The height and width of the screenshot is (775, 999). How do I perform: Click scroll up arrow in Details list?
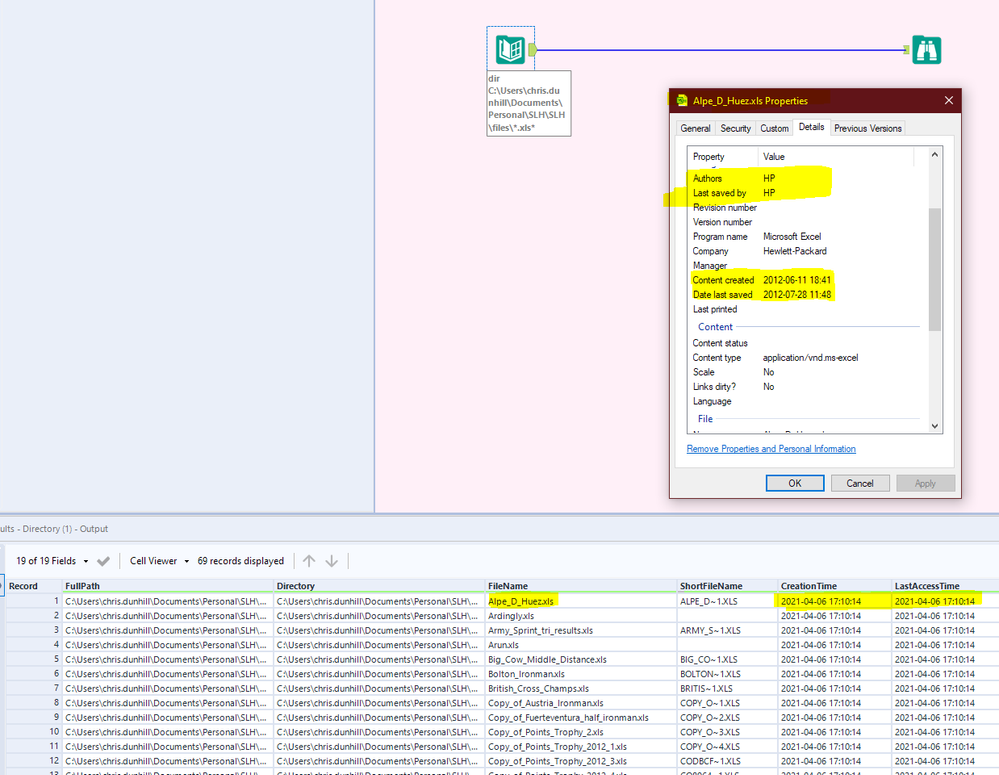[935, 154]
